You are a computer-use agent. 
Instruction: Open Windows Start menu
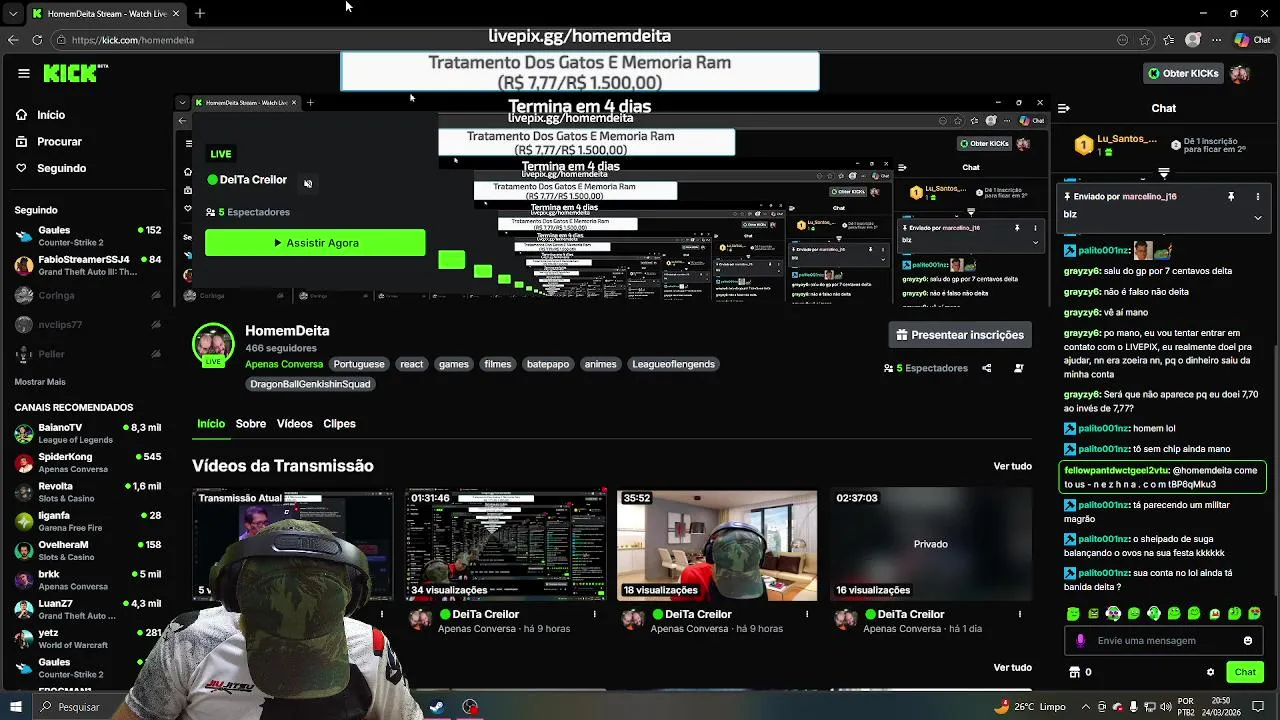15,707
